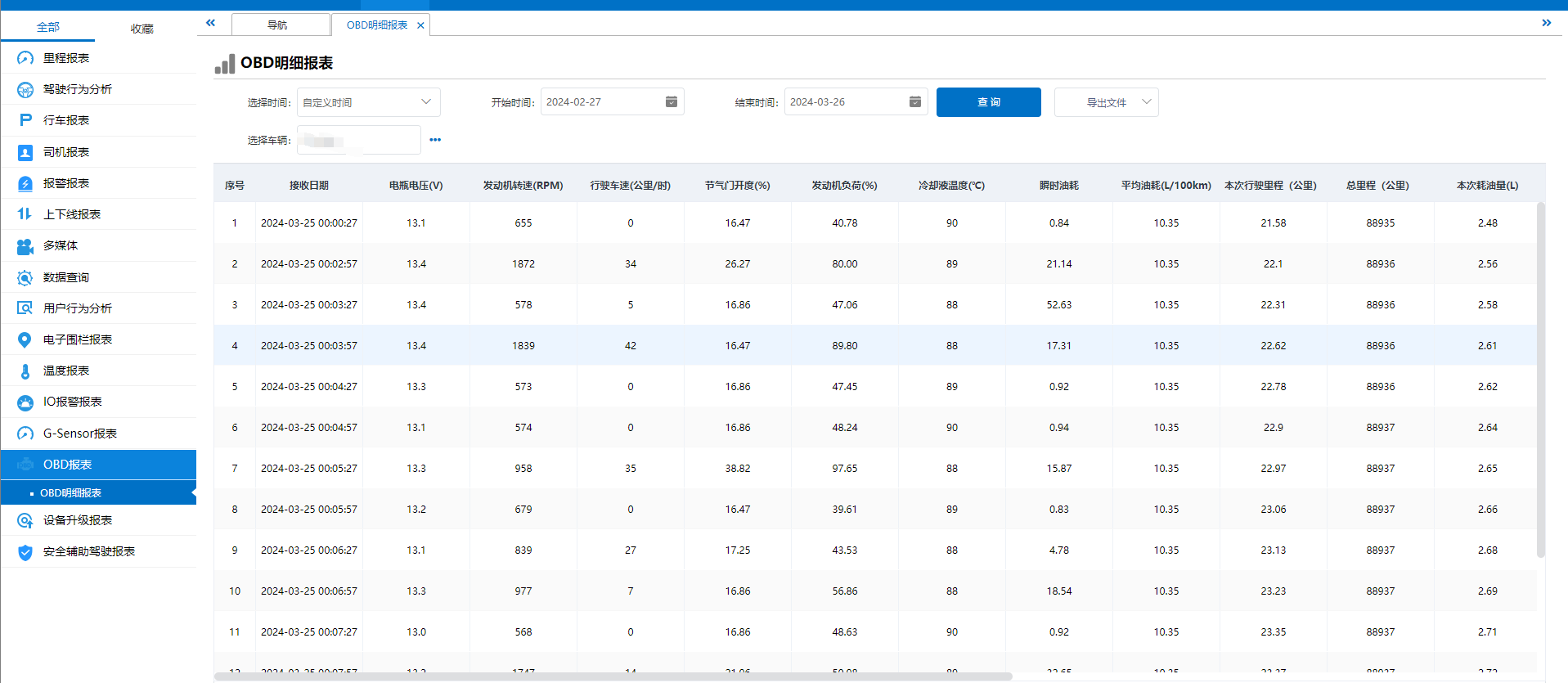This screenshot has width=1568, height=683.
Task: Open 司机报表 driver icon
Action: coord(25,152)
